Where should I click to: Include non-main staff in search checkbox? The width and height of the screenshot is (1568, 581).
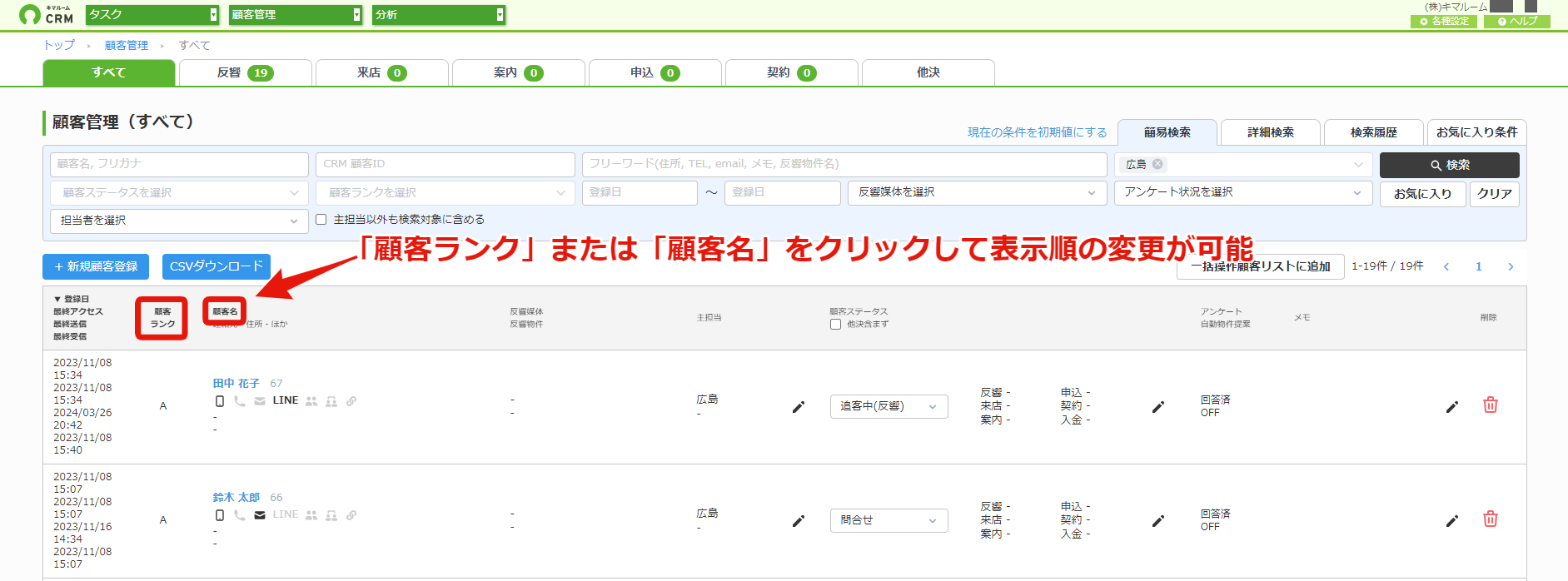(321, 220)
